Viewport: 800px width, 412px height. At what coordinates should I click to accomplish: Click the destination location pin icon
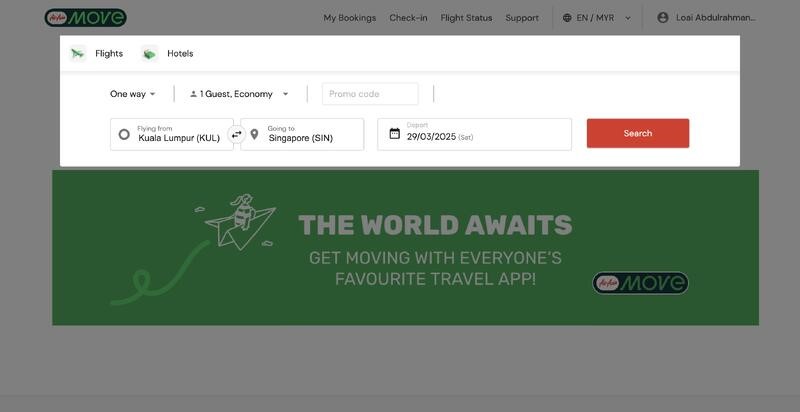click(254, 135)
